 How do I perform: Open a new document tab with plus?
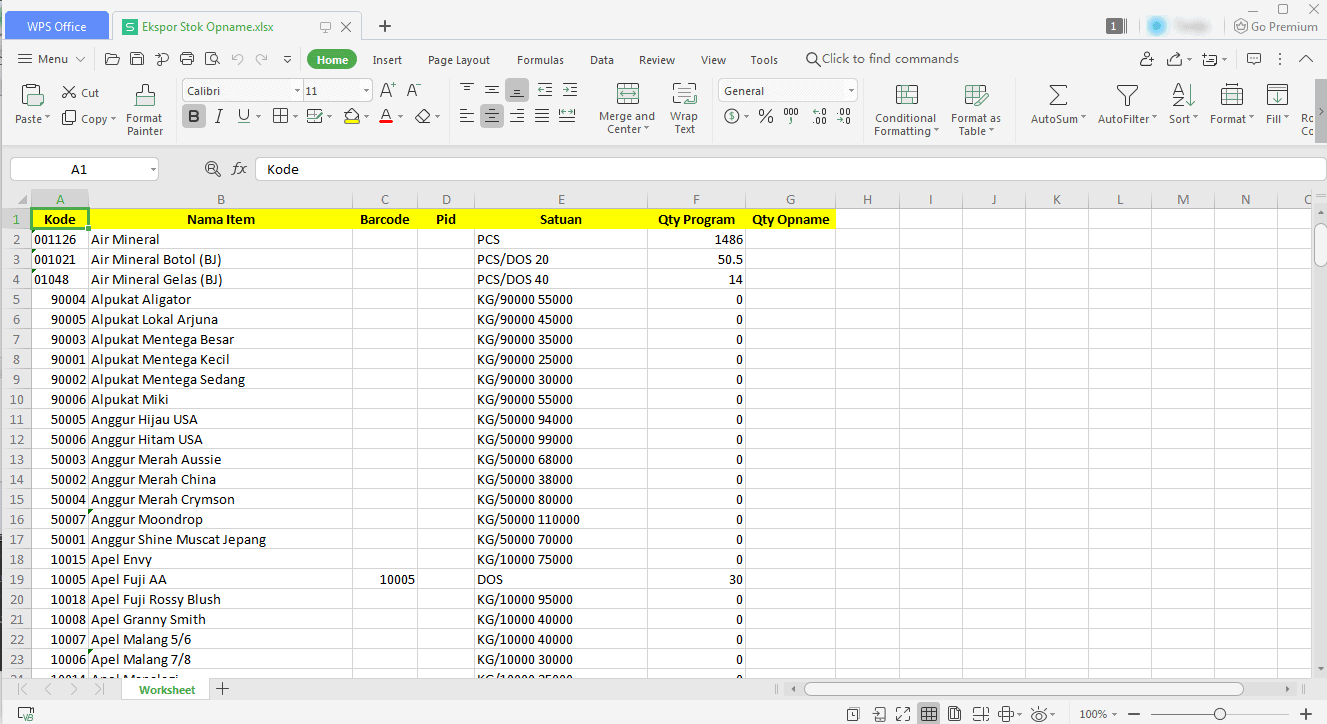385,26
